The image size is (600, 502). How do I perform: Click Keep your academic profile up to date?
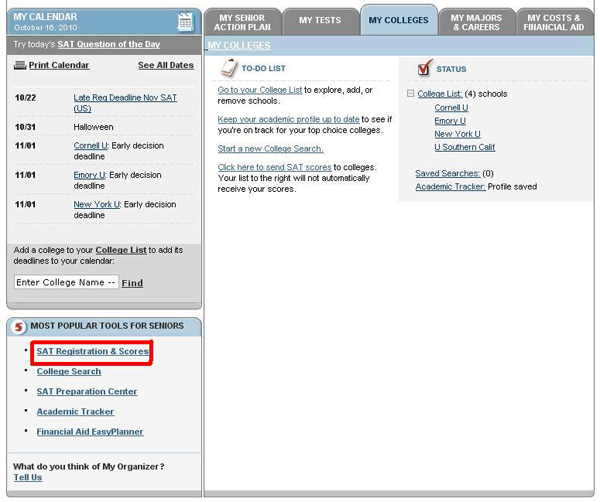[x=289, y=119]
